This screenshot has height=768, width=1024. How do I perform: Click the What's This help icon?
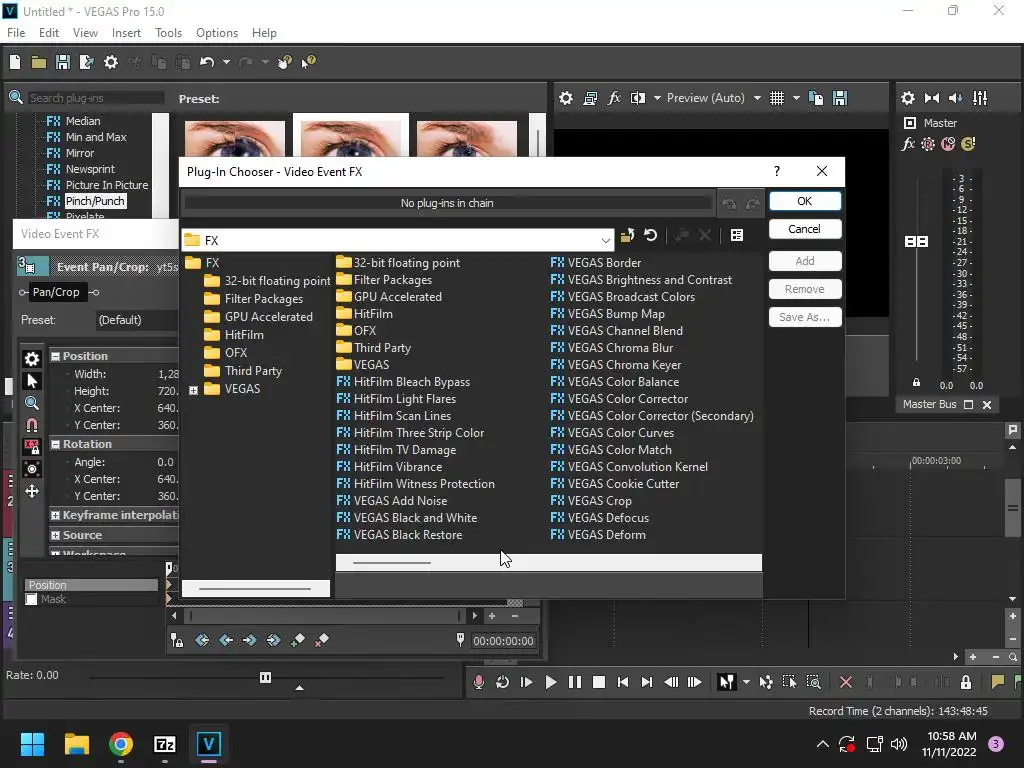coord(308,62)
